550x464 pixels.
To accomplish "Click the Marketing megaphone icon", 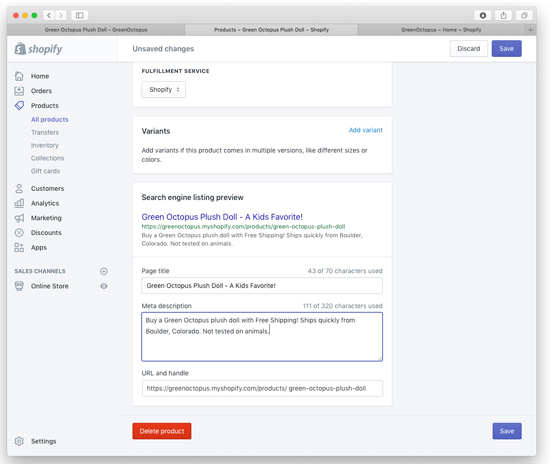I will click(19, 218).
